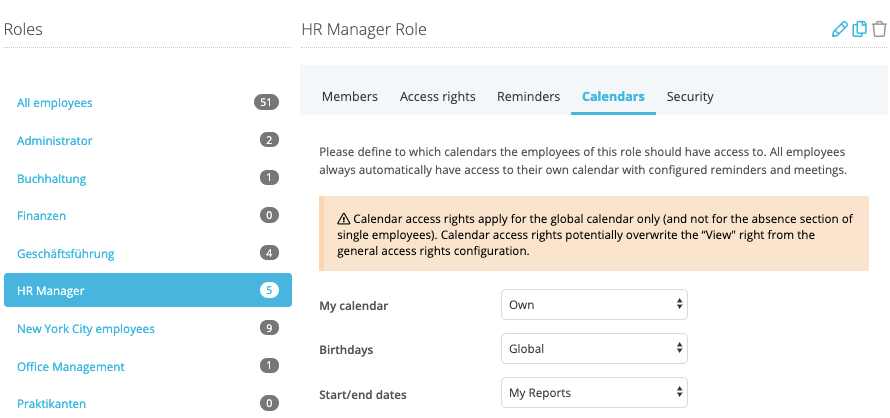The height and width of the screenshot is (418, 890).
Task: Click the highlighted HR Manager role entry
Action: pos(148,290)
